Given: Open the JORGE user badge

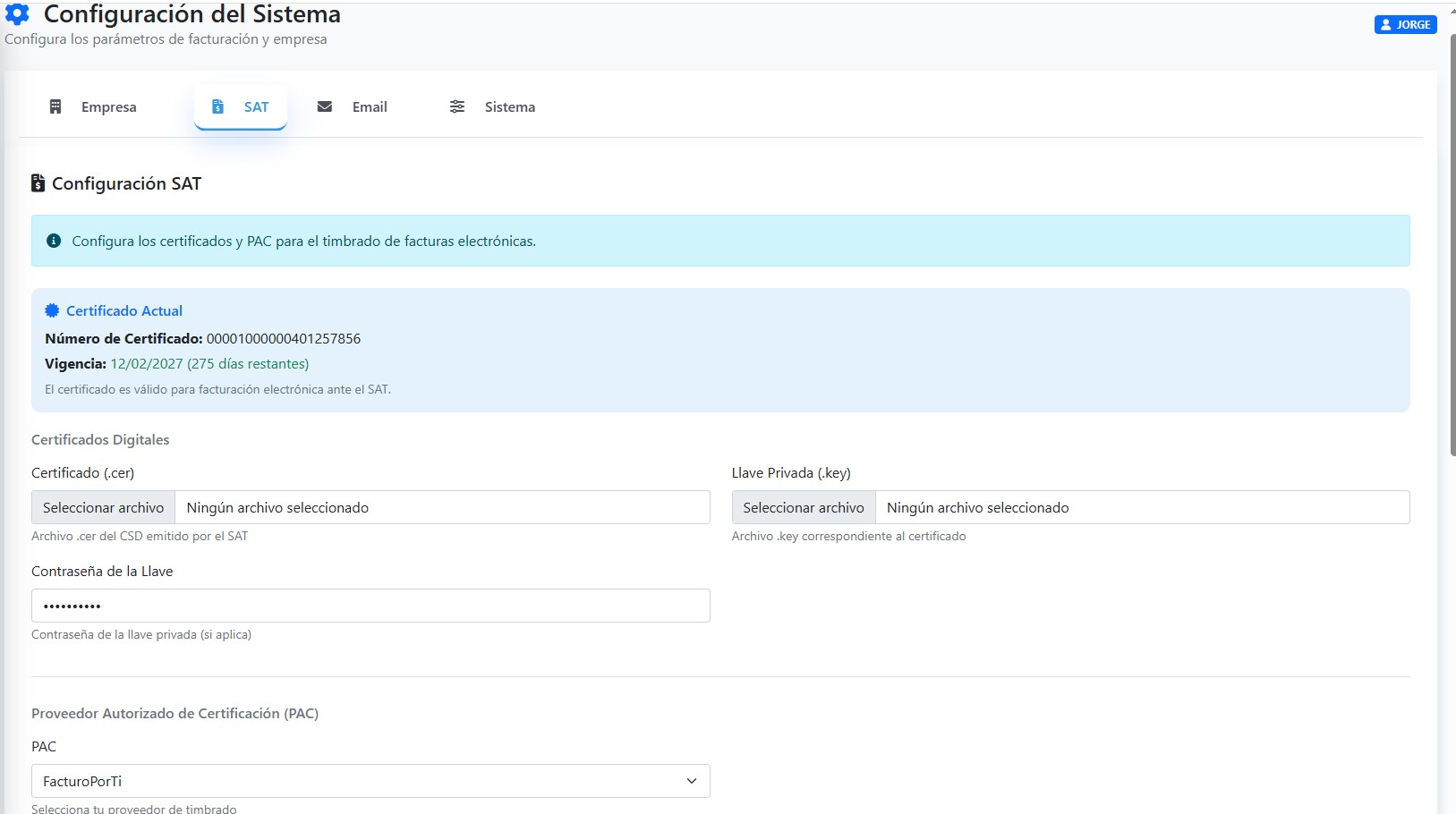Looking at the screenshot, I should (1405, 25).
